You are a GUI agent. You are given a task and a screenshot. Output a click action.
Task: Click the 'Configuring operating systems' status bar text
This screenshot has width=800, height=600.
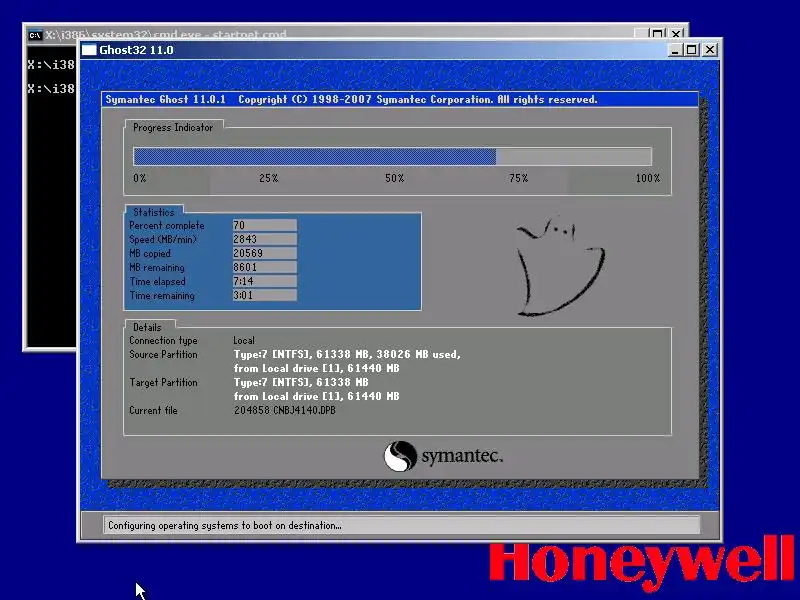(224, 526)
